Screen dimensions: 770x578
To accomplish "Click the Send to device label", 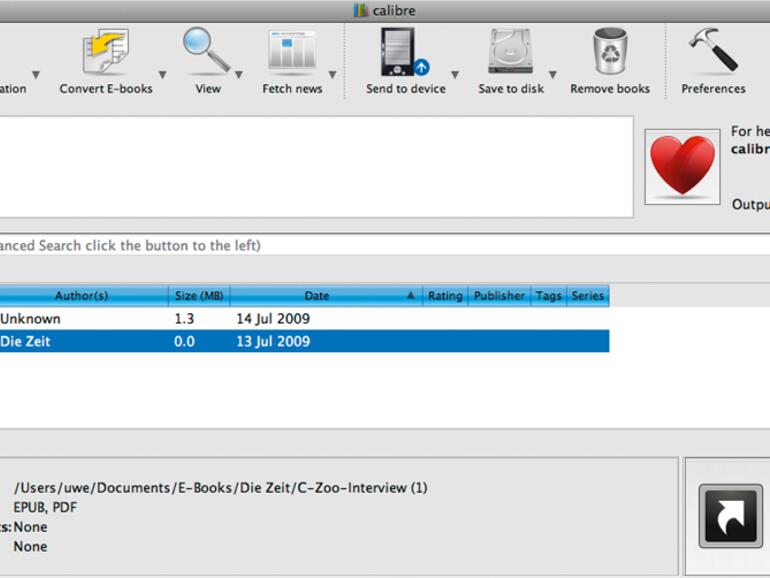I will point(406,89).
